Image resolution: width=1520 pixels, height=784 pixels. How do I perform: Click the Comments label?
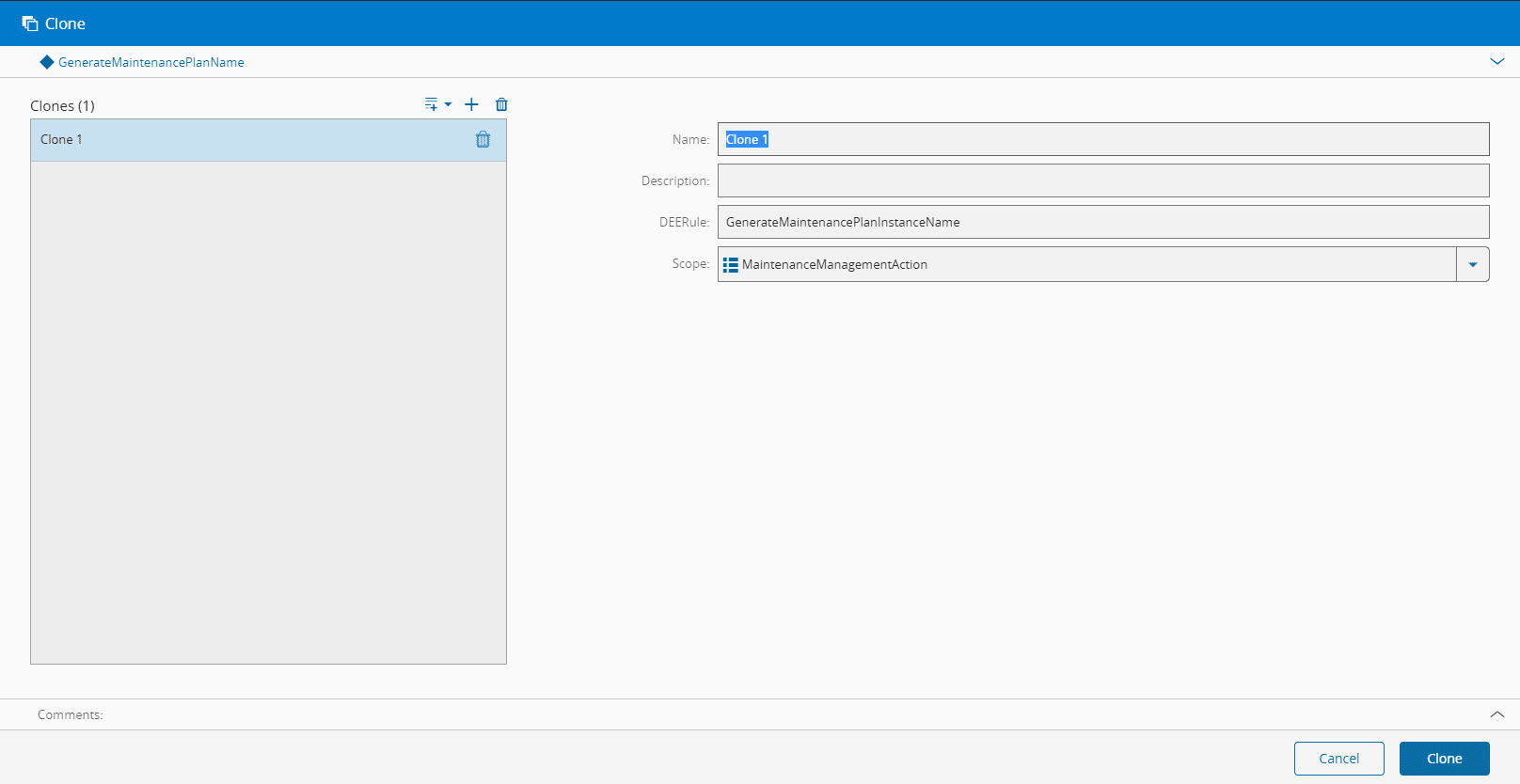pyautogui.click(x=70, y=714)
